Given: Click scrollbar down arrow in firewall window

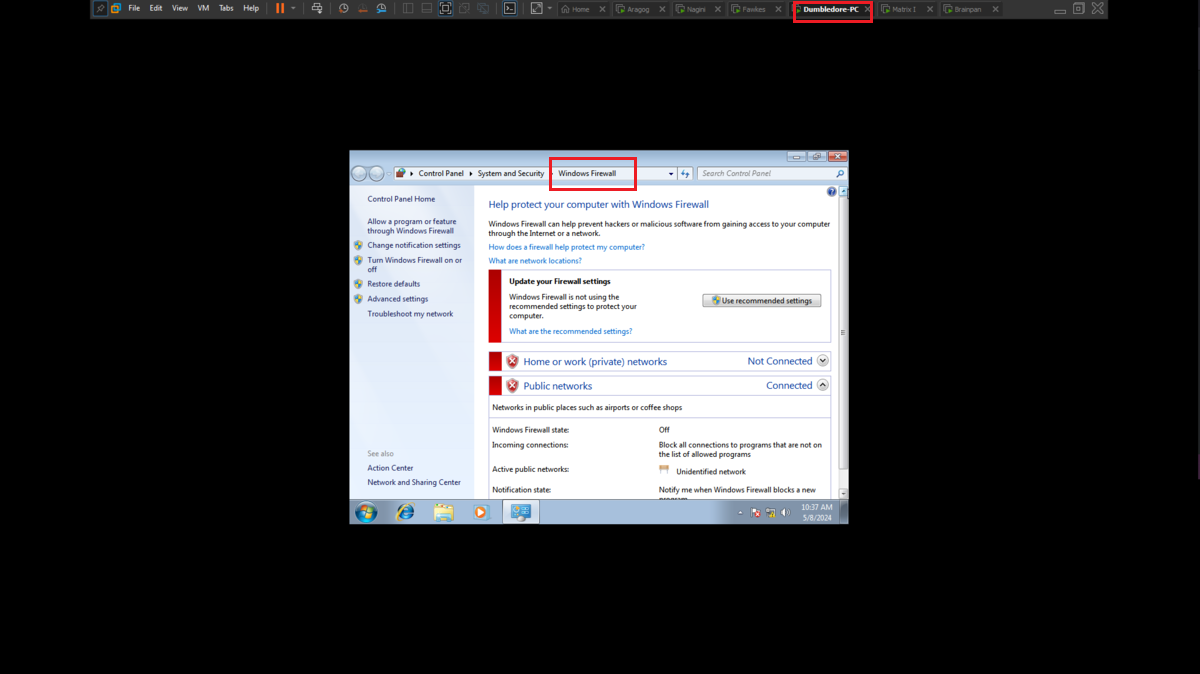Looking at the screenshot, I should (x=843, y=493).
